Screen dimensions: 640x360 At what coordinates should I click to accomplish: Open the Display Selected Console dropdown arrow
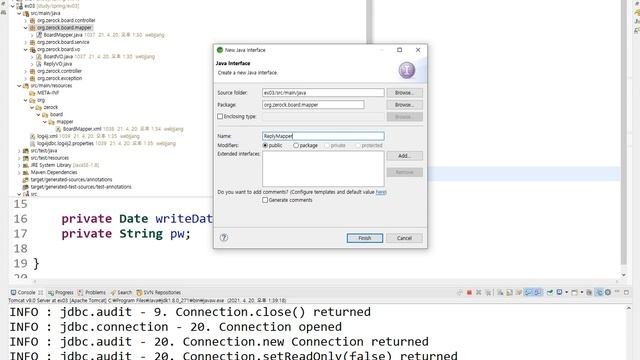tap(567, 292)
